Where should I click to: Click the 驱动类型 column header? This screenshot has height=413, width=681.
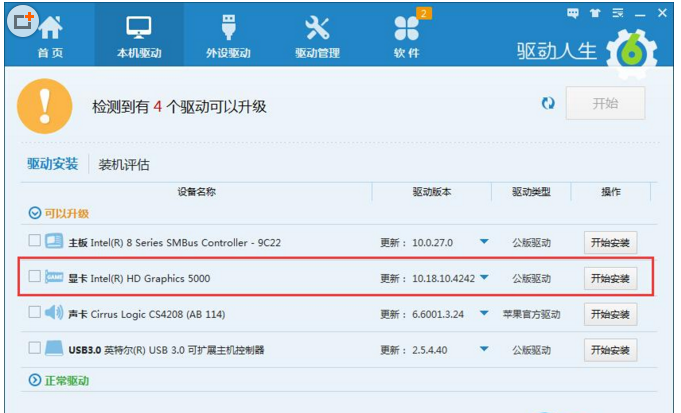pyautogui.click(x=531, y=192)
